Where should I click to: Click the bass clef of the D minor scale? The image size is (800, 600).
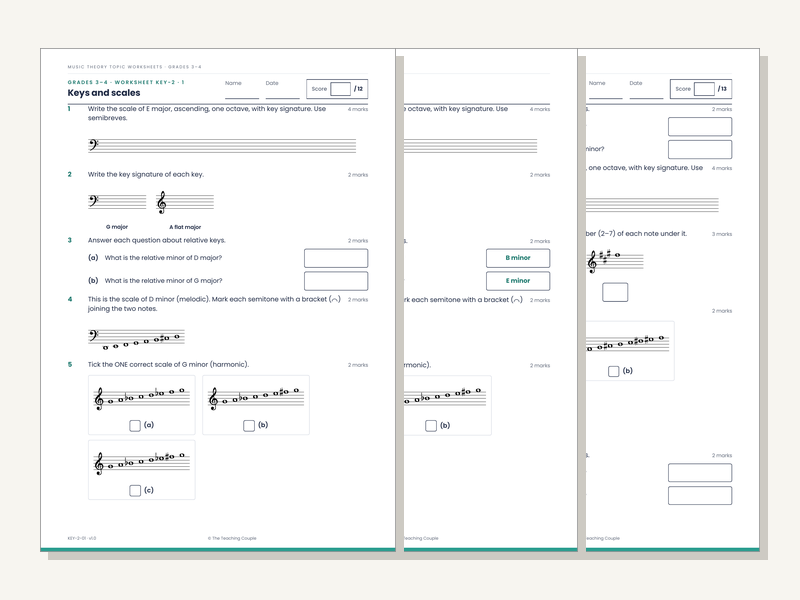pyautogui.click(x=93, y=335)
